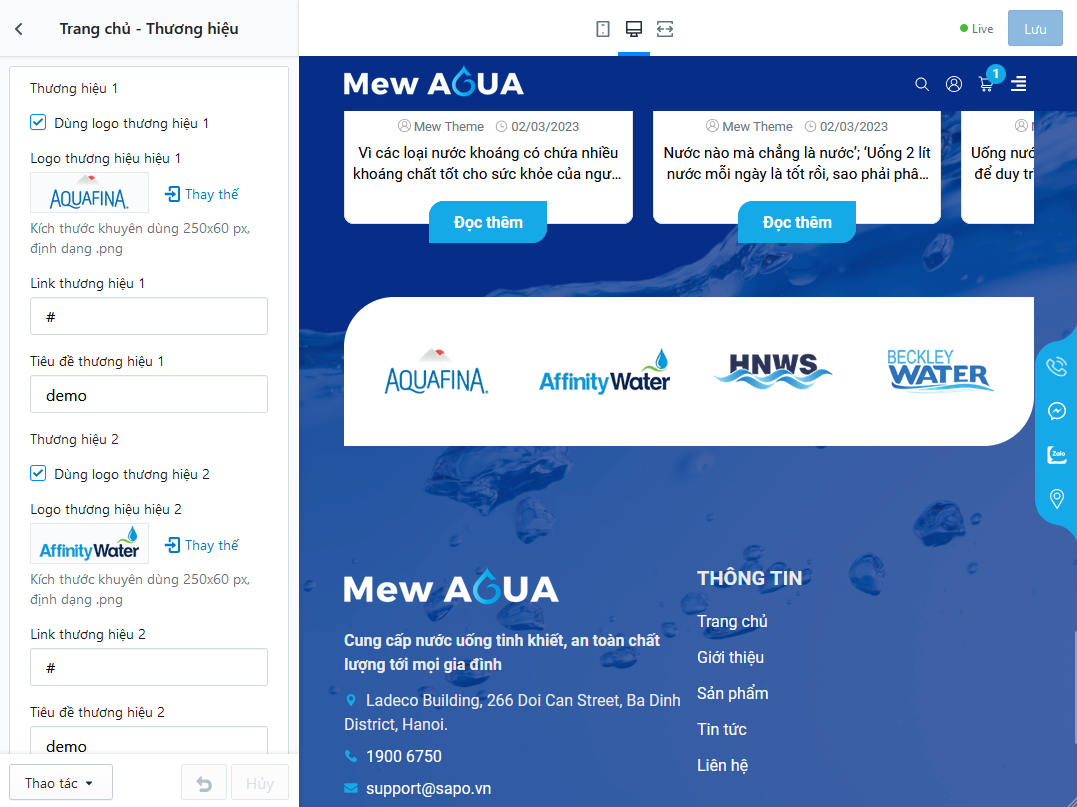The image size is (1077, 807).
Task: Click the Messenger floating icon
Action: (1056, 411)
